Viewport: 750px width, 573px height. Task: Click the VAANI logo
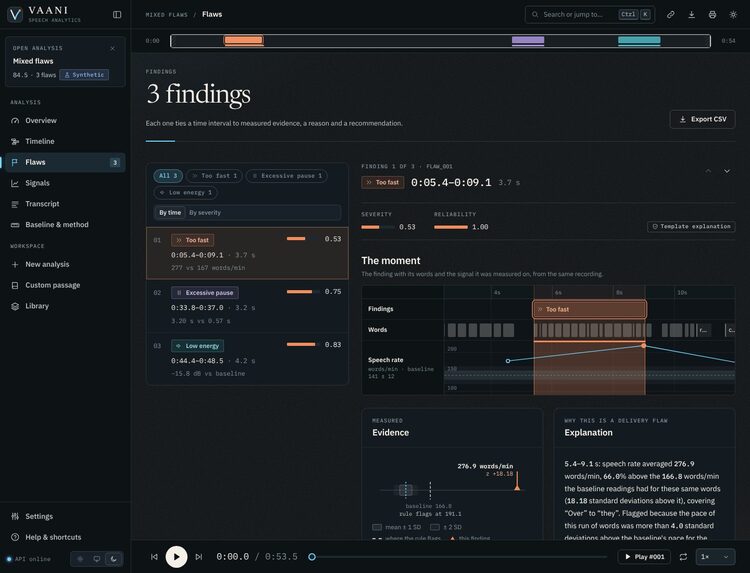click(x=44, y=14)
